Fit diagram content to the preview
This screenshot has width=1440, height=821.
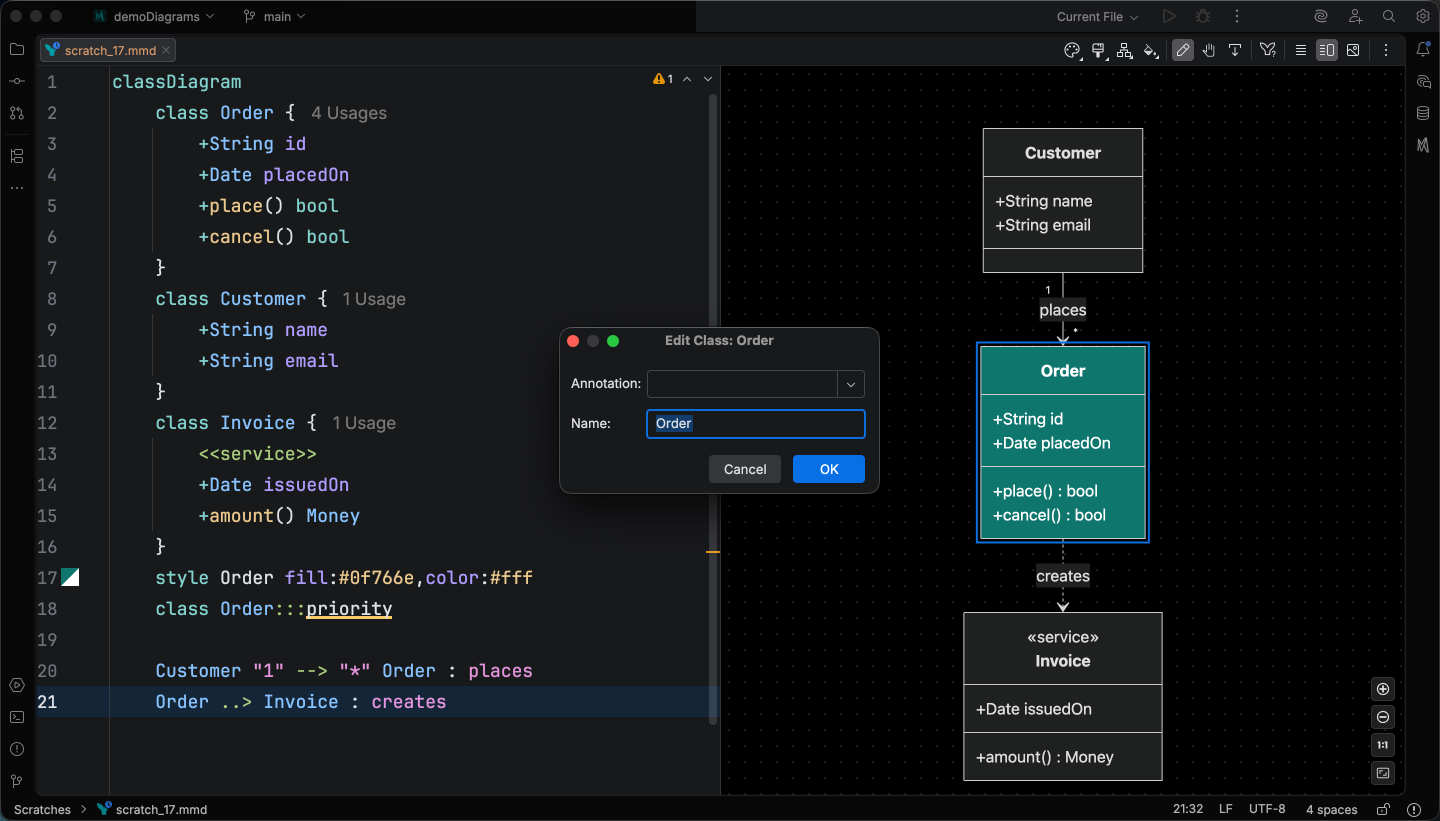pyautogui.click(x=1383, y=773)
